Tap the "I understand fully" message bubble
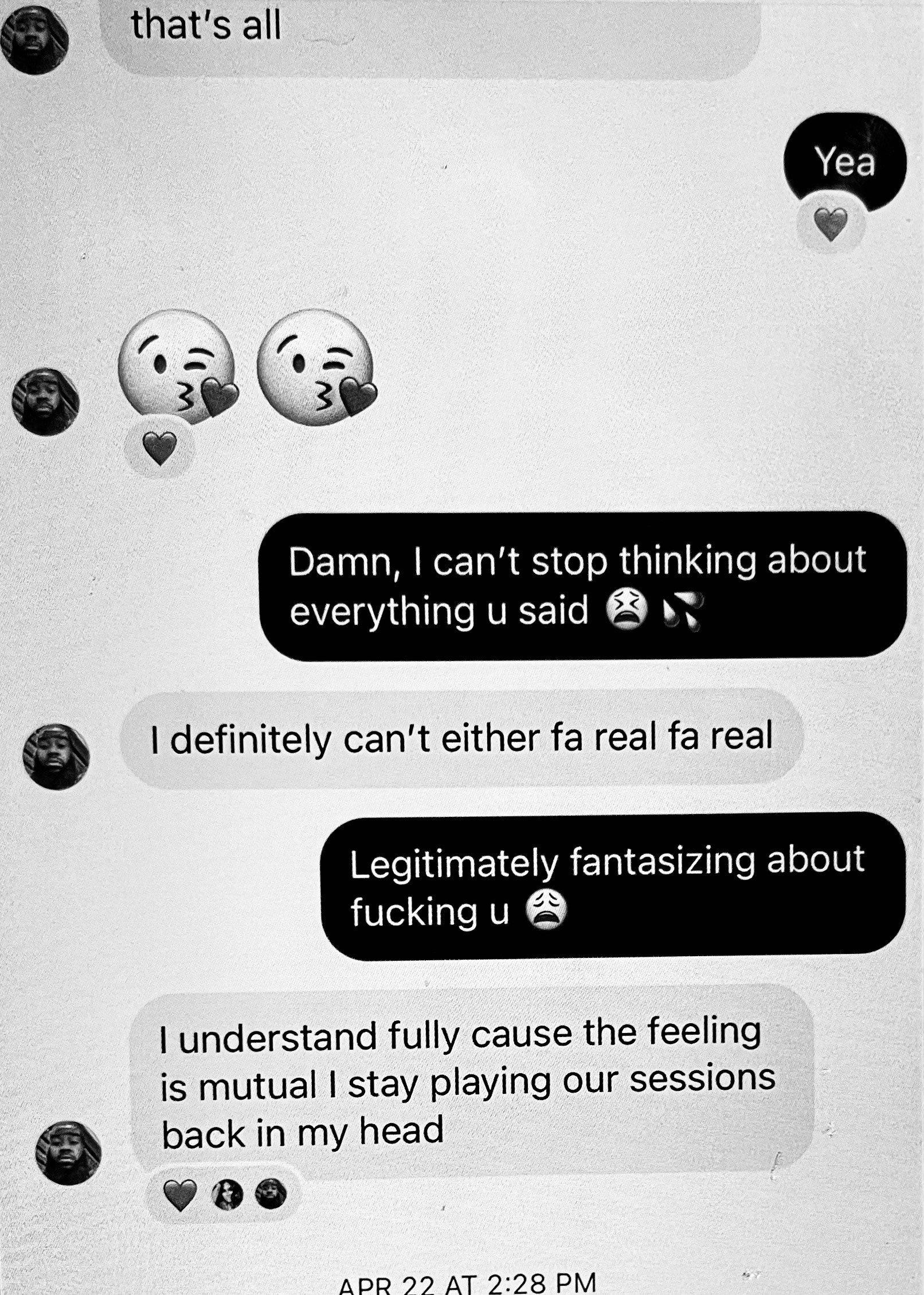This screenshot has height=1295, width=924. point(472,1080)
